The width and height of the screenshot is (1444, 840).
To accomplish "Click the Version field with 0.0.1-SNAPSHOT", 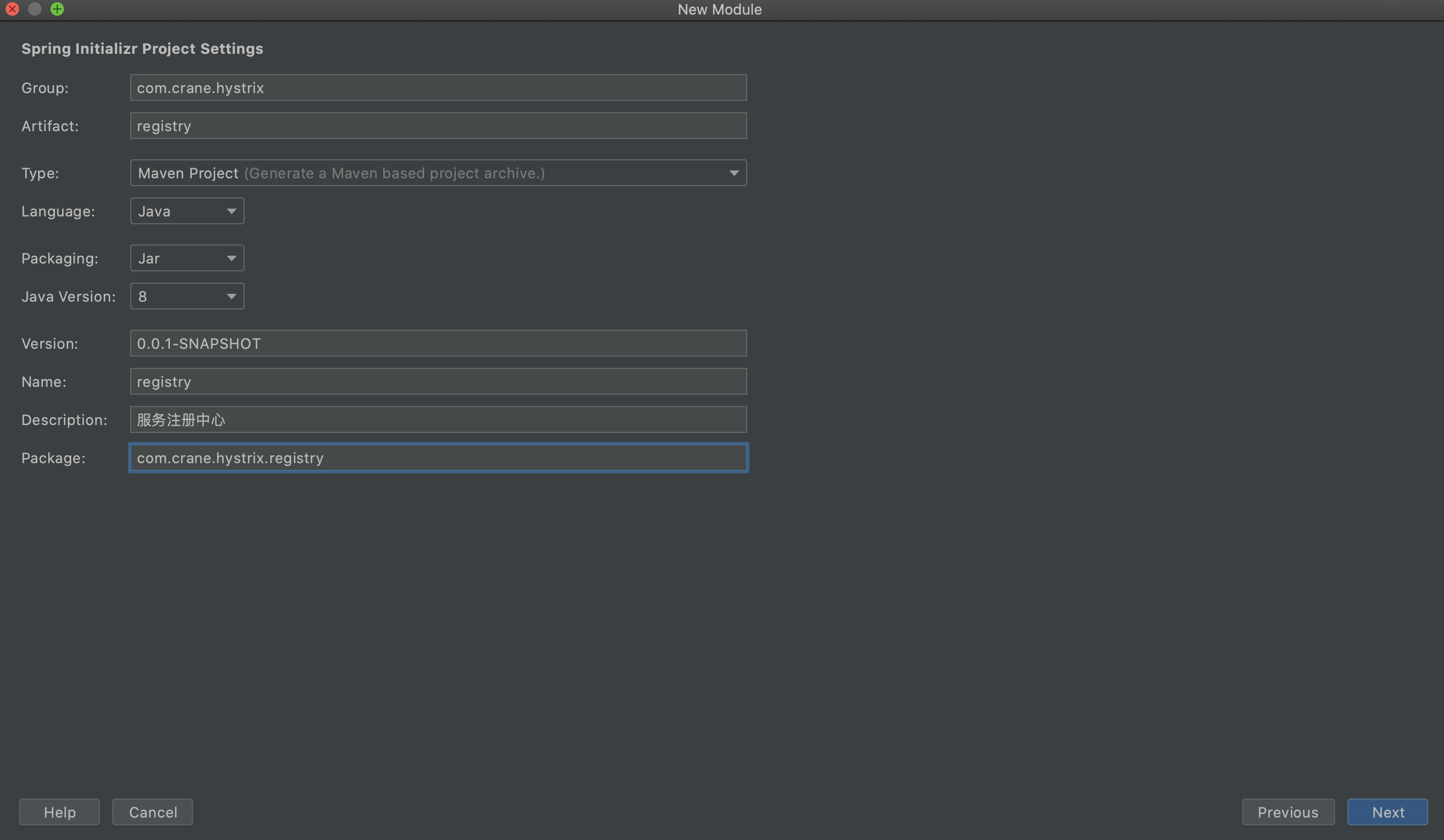I will pyautogui.click(x=438, y=344).
